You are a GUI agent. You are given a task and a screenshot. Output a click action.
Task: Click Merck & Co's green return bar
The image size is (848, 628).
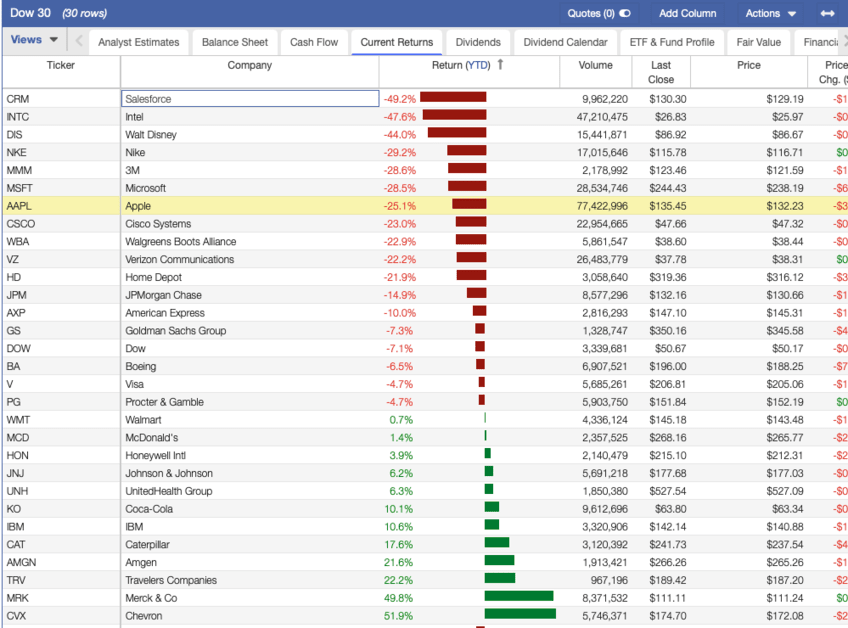[x=519, y=597]
